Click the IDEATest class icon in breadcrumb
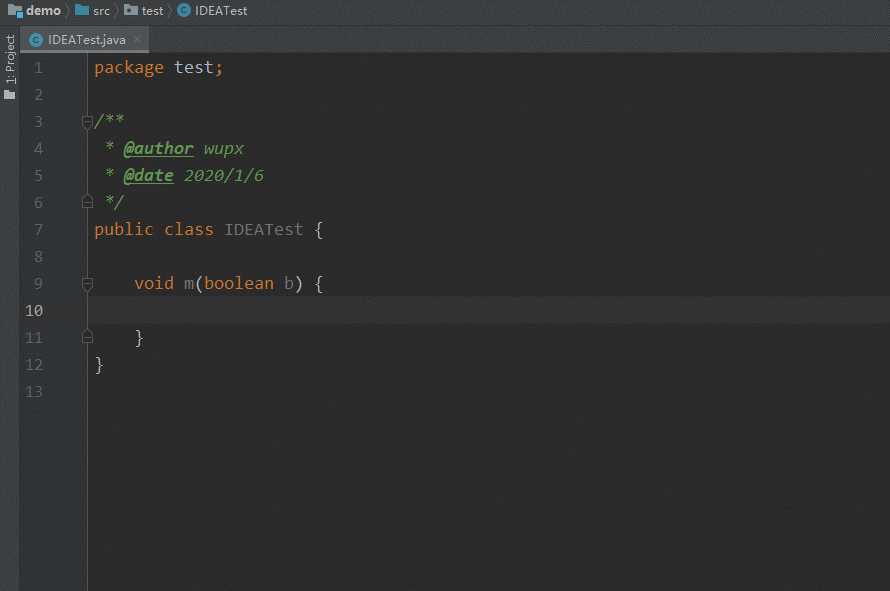 coord(184,10)
